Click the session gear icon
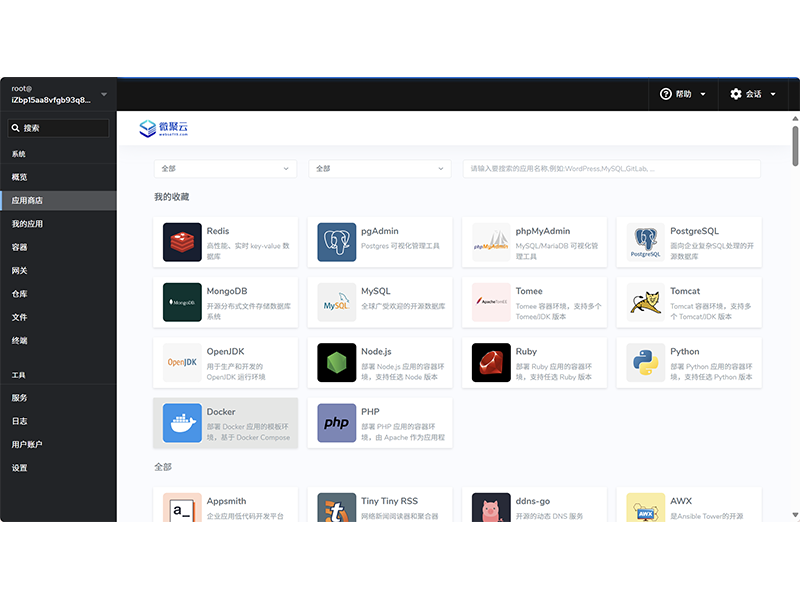 [736, 94]
